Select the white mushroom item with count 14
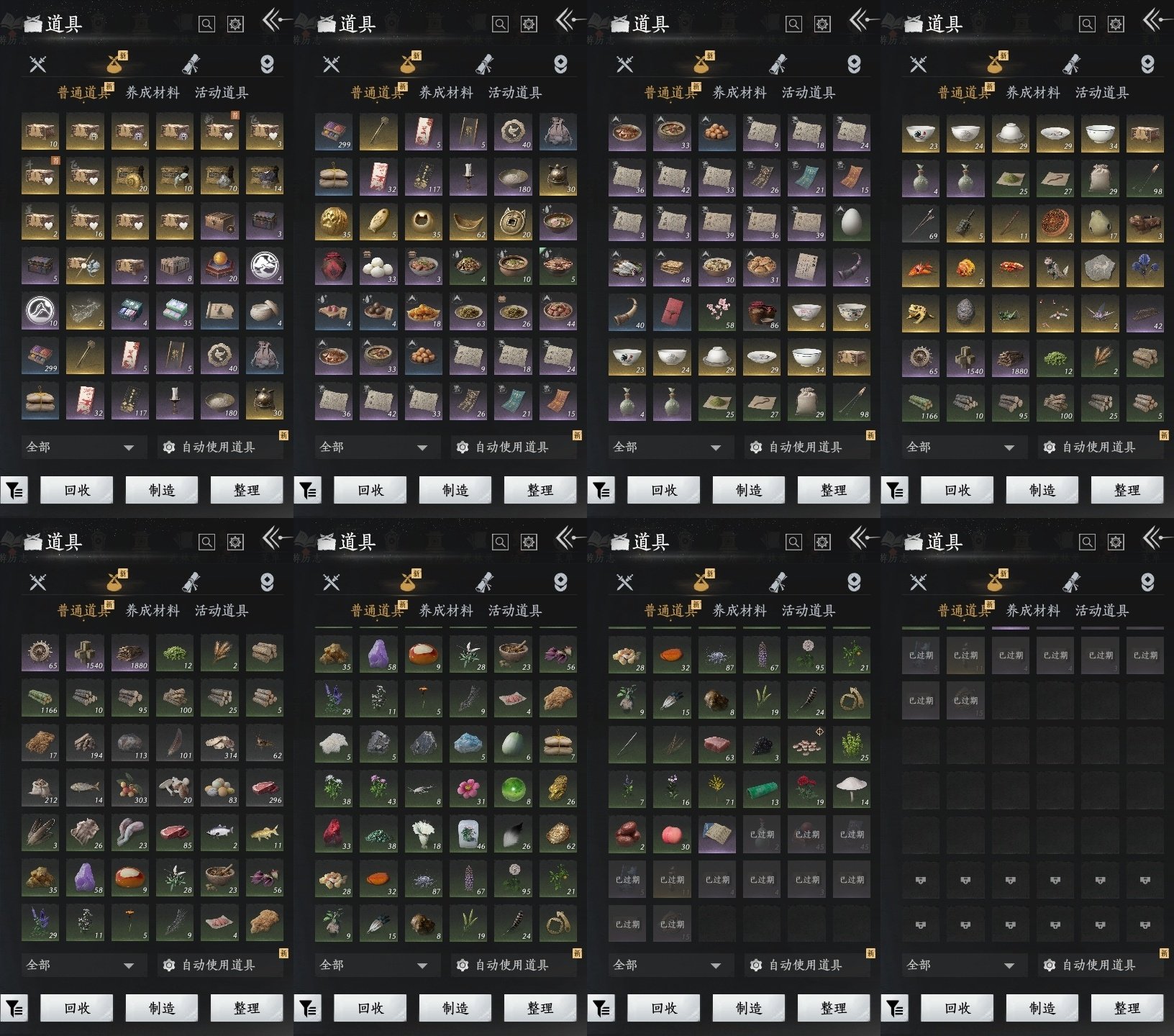This screenshot has height=1036, width=1174. click(x=851, y=789)
